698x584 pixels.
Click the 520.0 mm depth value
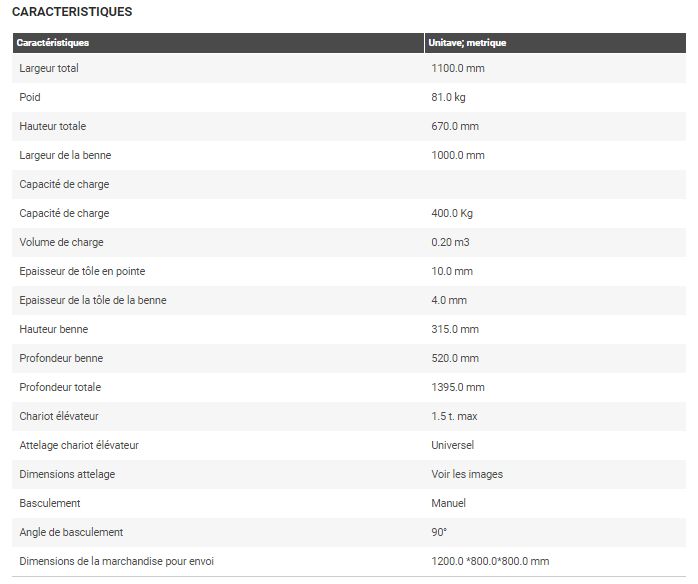click(x=455, y=359)
